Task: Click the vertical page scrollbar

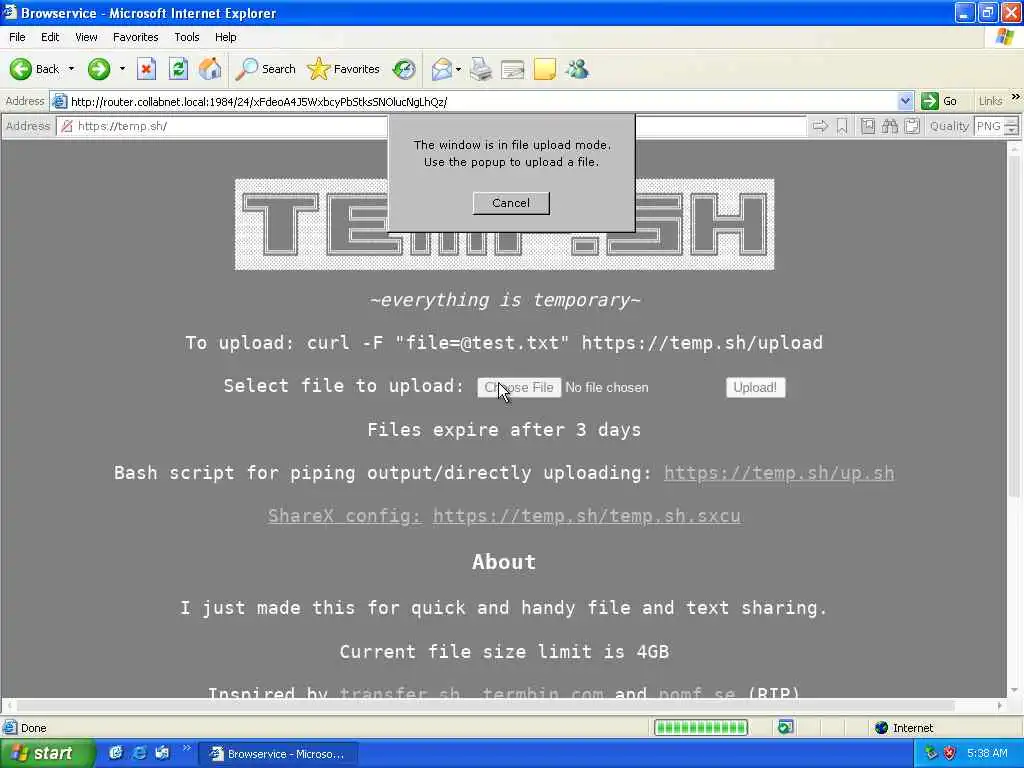Action: tap(1014, 419)
